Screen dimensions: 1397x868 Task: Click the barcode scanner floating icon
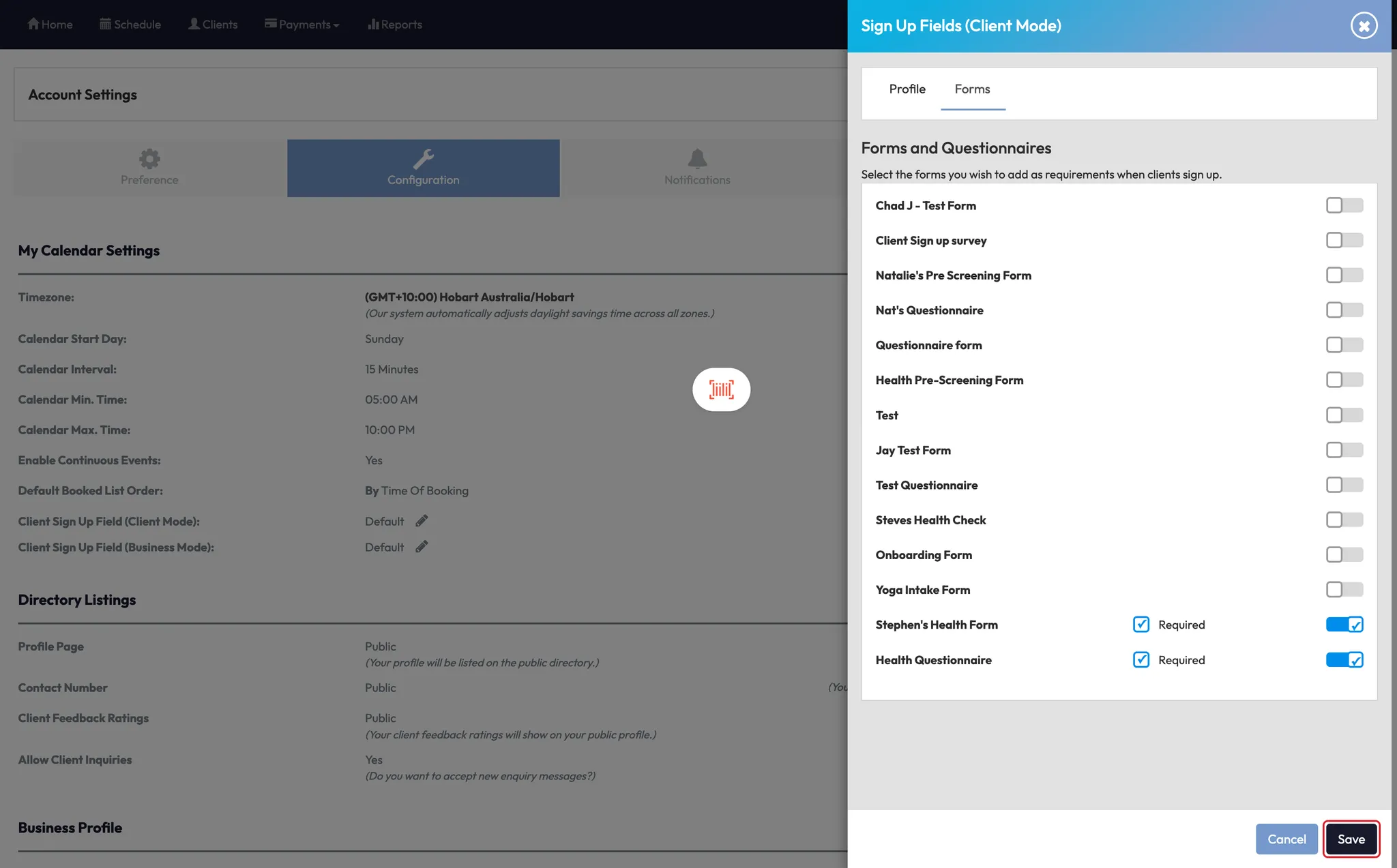click(721, 389)
